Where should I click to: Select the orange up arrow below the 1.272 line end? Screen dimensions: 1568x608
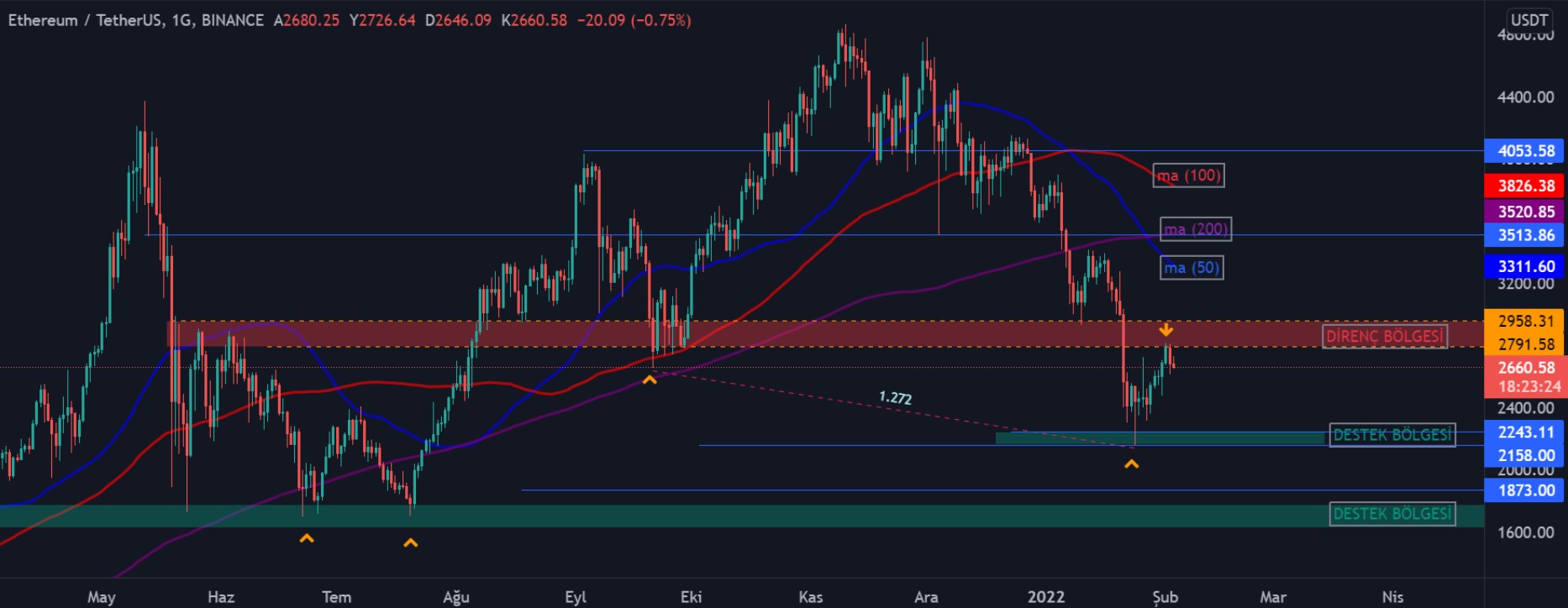[1131, 464]
